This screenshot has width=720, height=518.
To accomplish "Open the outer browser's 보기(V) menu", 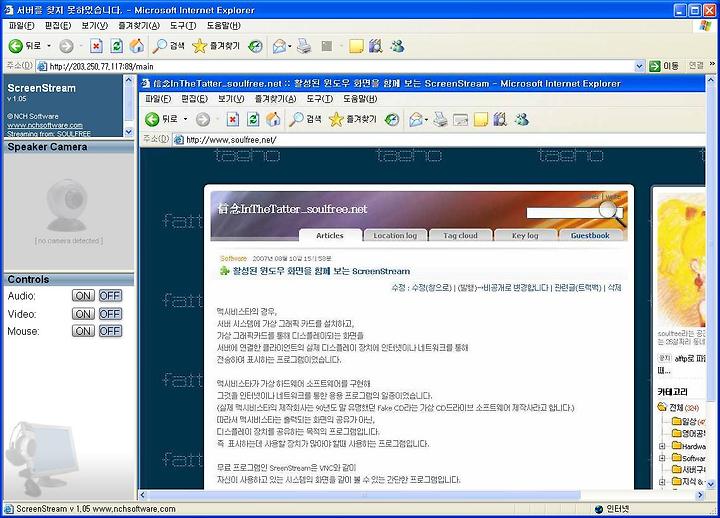I will pyautogui.click(x=95, y=26).
